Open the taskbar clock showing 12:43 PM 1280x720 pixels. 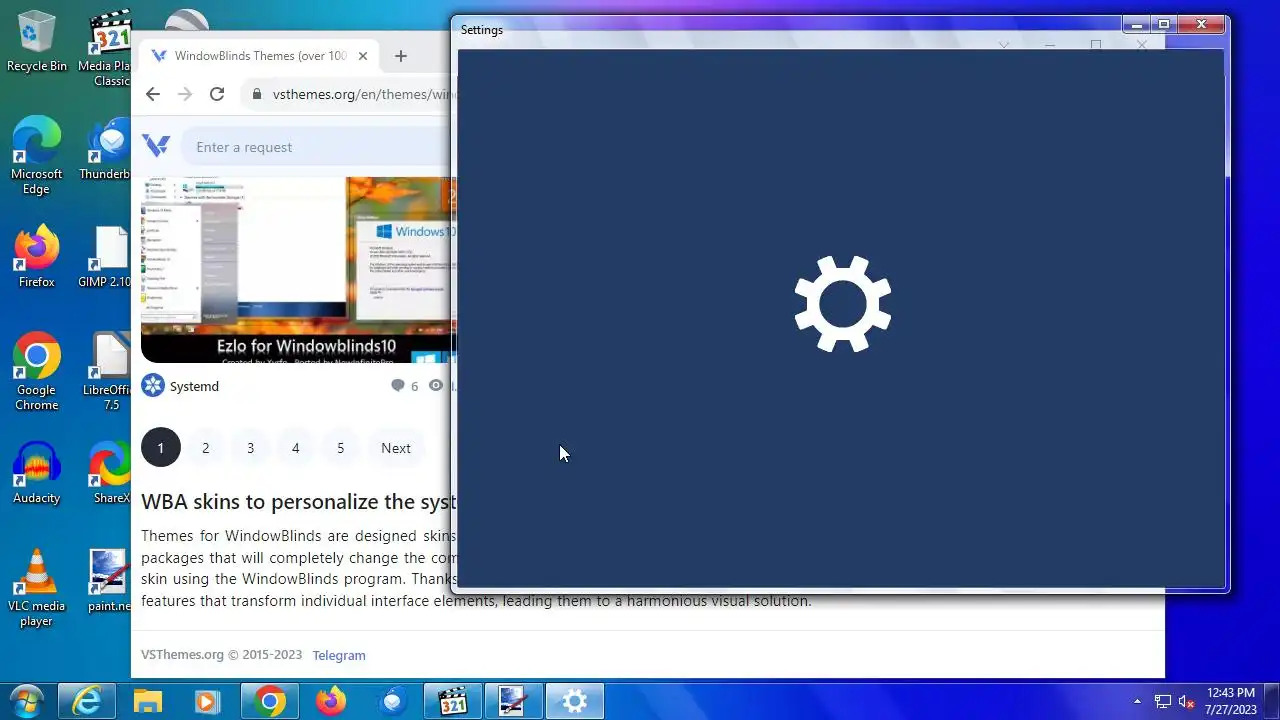click(1231, 701)
